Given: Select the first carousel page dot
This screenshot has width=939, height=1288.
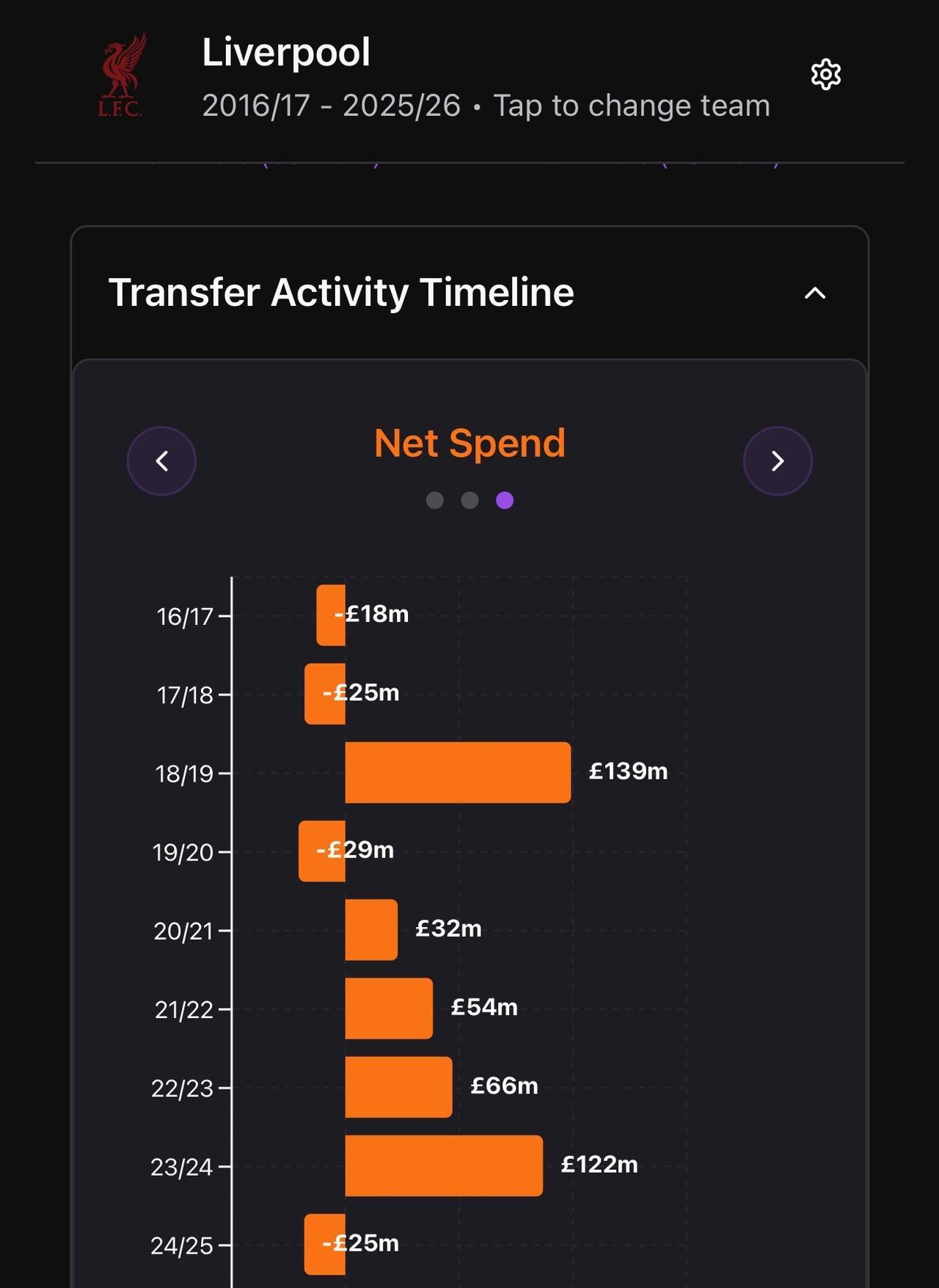Looking at the screenshot, I should point(435,500).
